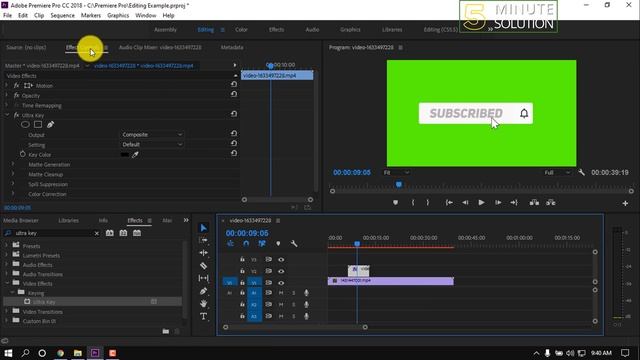640x360 pixels.
Task: Select the purple video clip on V1
Action: 391,281
